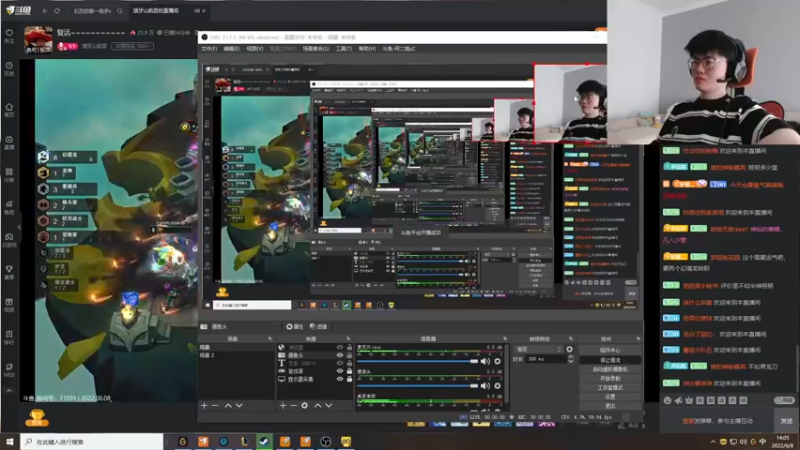Open OBS Studio from Windows taskbar
The height and width of the screenshot is (450, 800).
(326, 441)
